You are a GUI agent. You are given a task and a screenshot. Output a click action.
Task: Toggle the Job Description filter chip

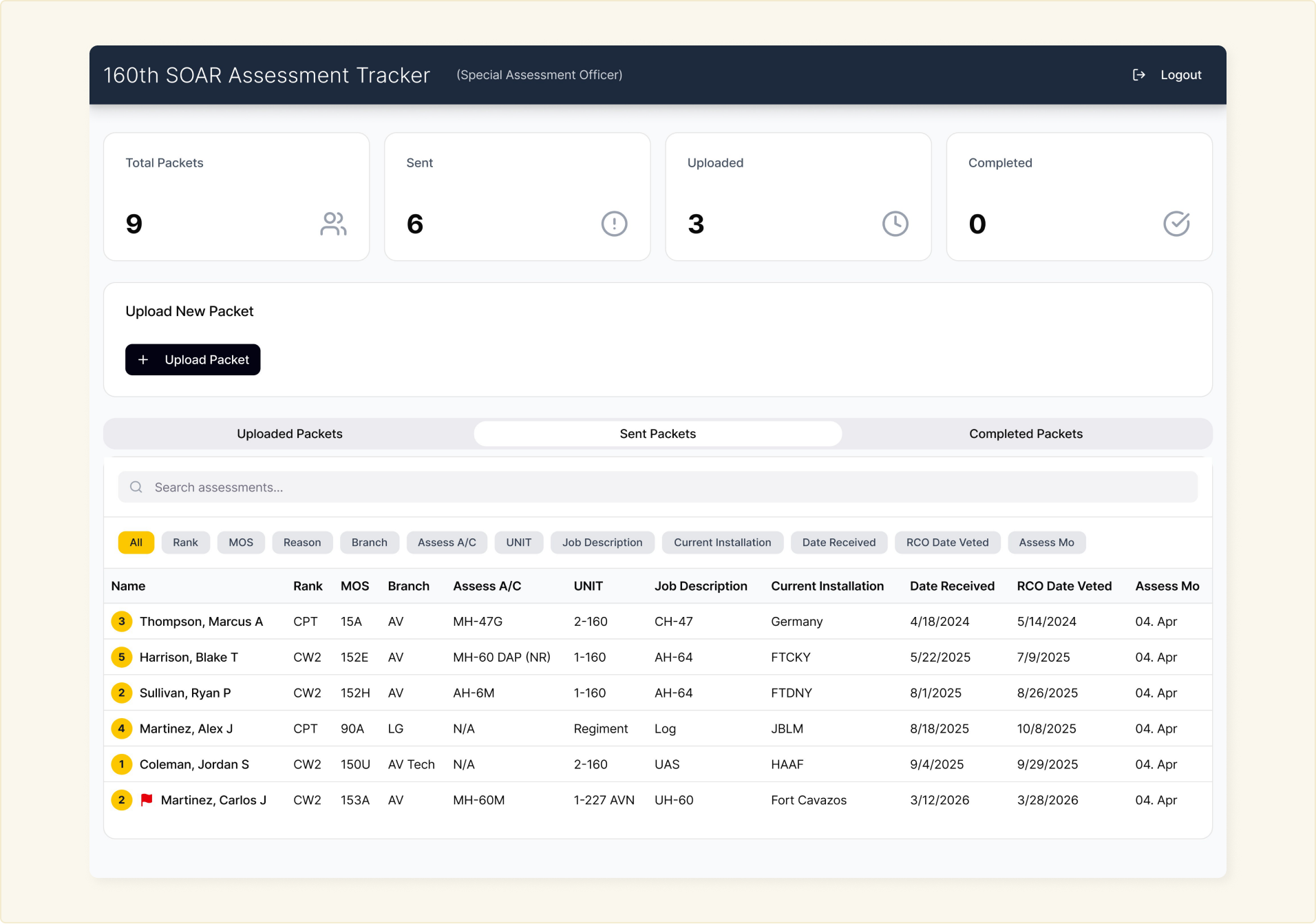tap(602, 543)
